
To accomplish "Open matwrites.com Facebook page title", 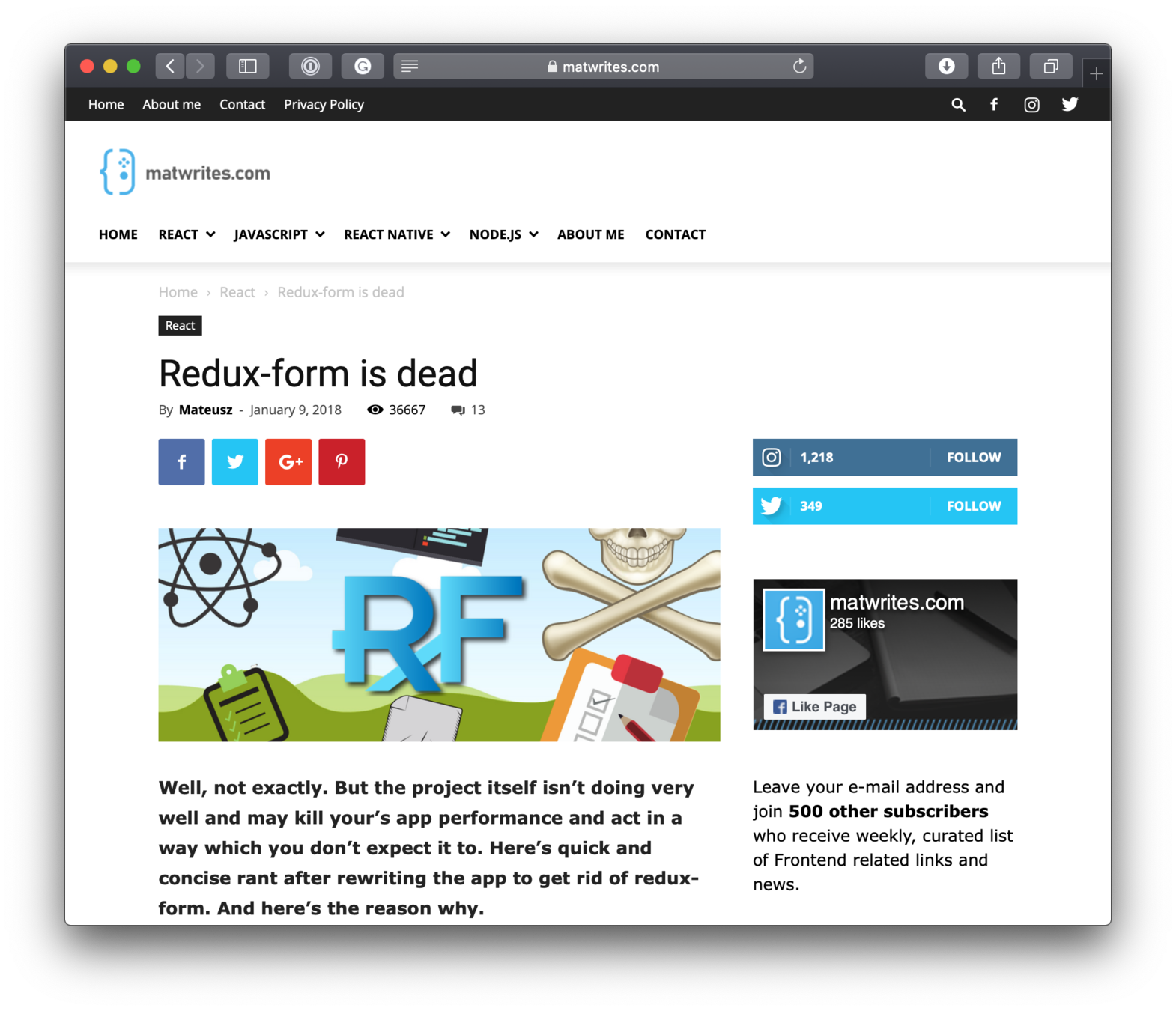I will 897,603.
